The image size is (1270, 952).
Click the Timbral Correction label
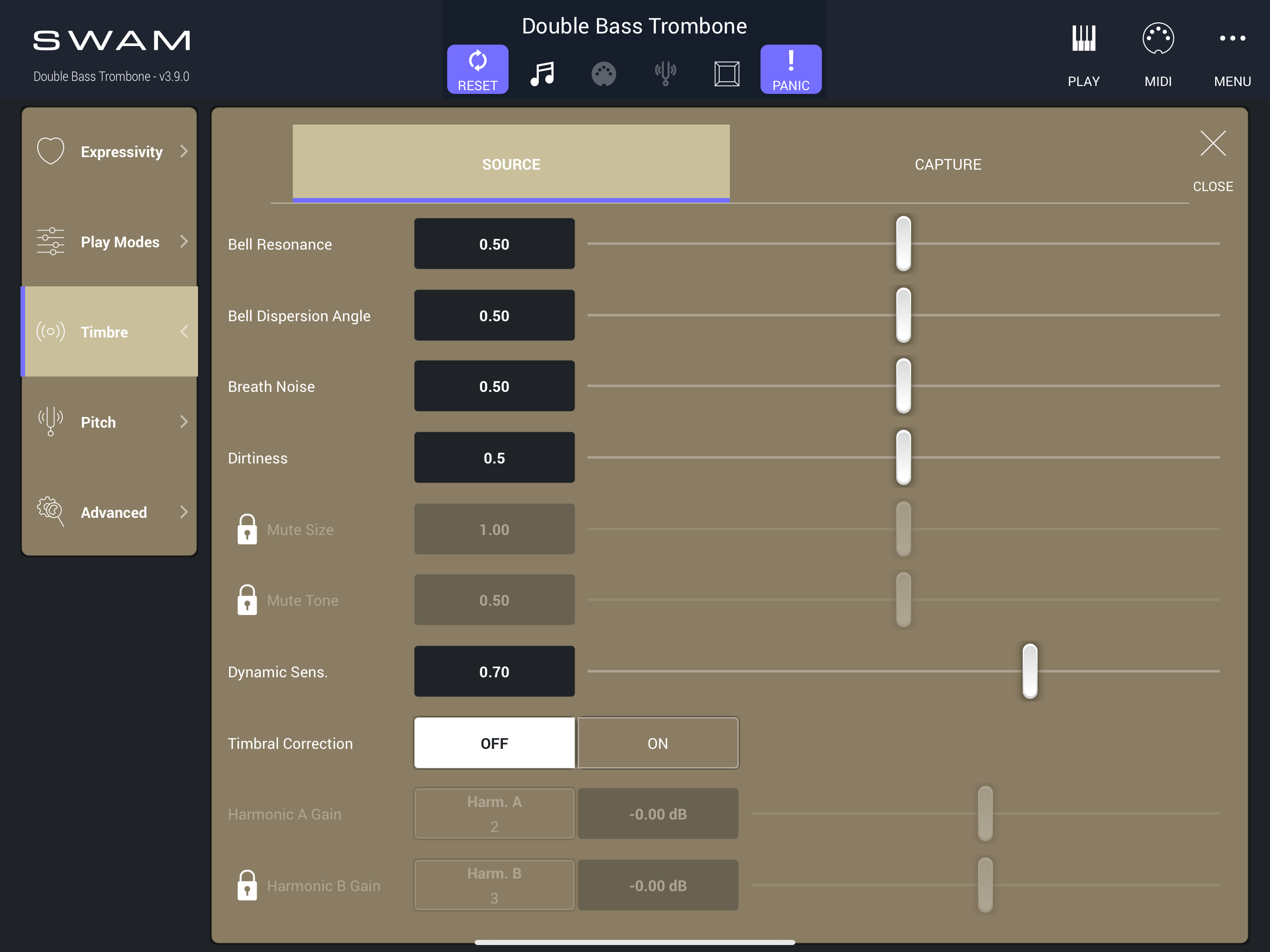[x=290, y=744]
